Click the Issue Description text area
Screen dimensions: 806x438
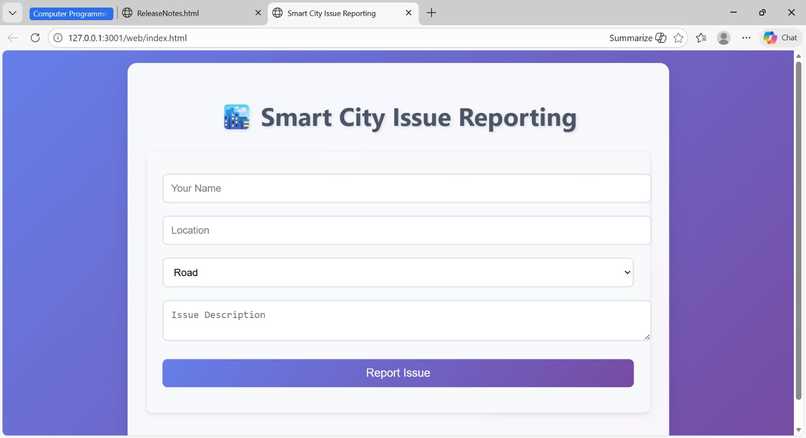click(407, 321)
